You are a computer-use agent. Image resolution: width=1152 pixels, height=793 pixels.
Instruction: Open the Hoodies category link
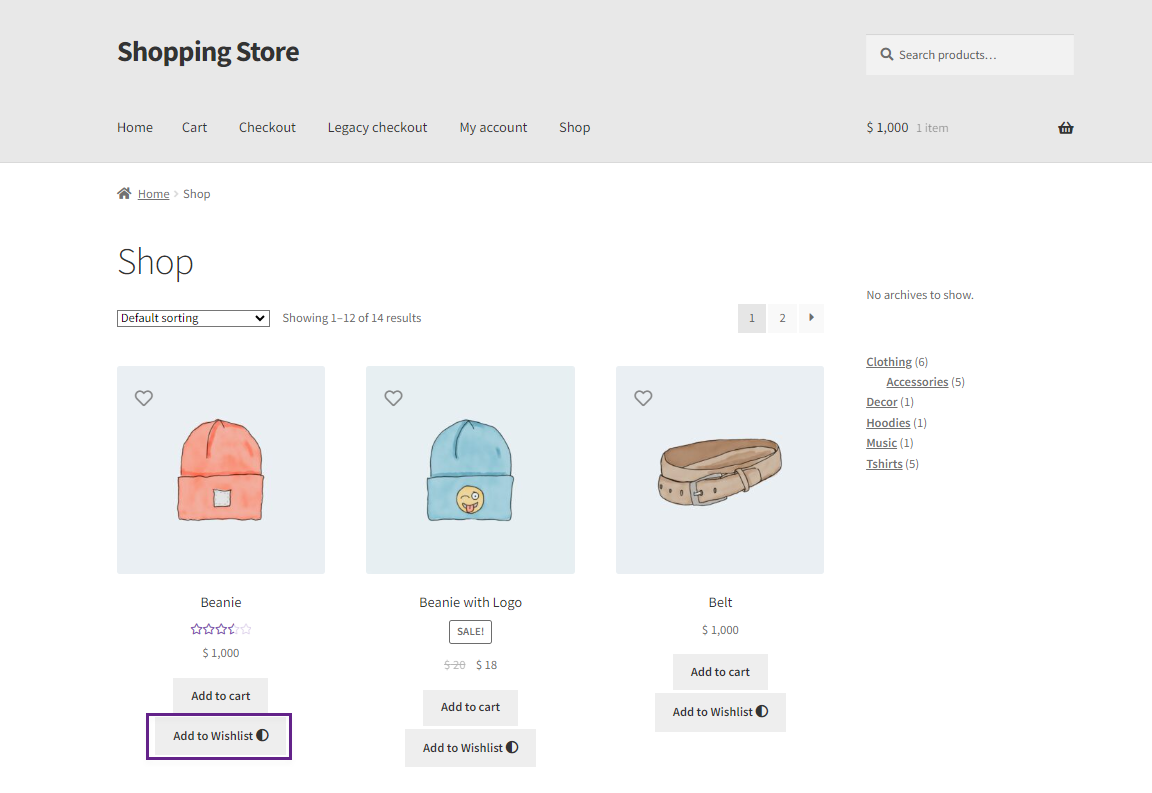click(888, 423)
